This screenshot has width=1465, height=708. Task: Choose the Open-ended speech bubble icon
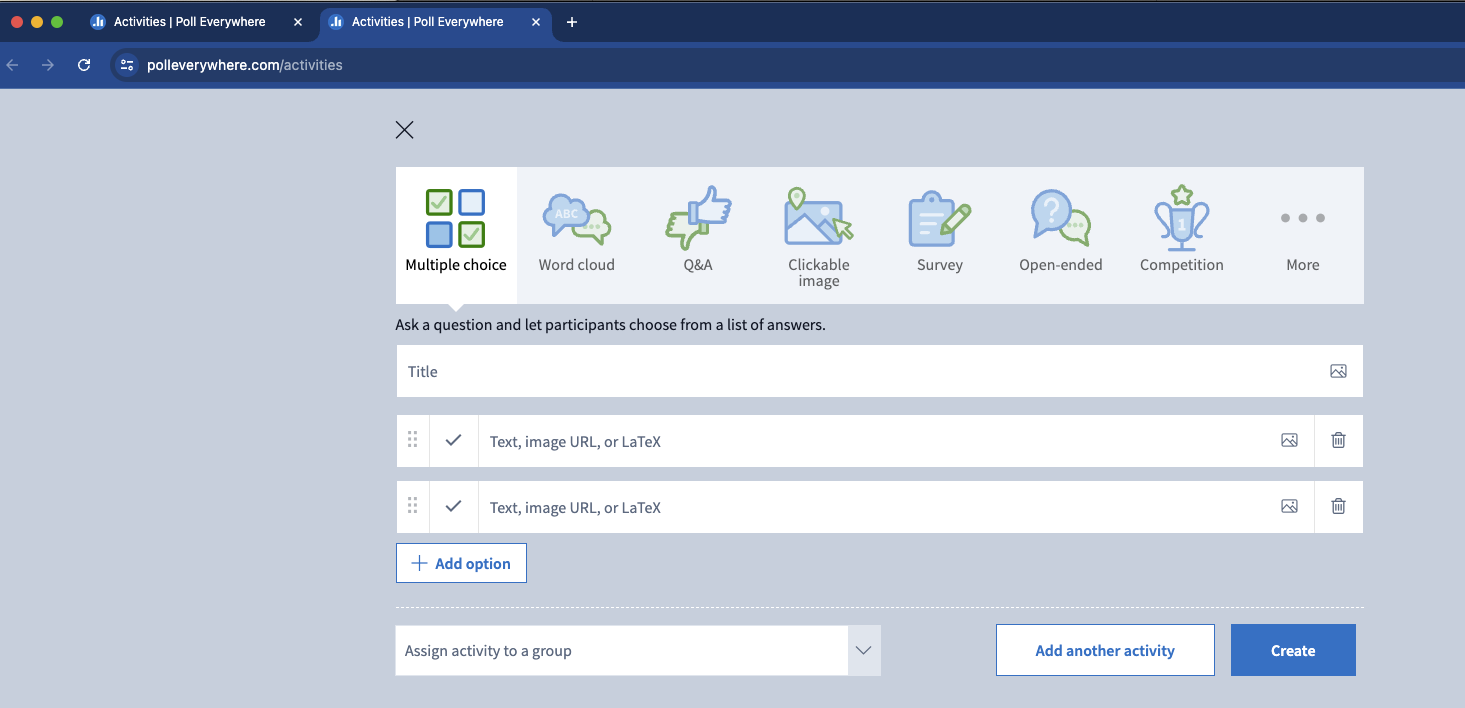(1060, 218)
